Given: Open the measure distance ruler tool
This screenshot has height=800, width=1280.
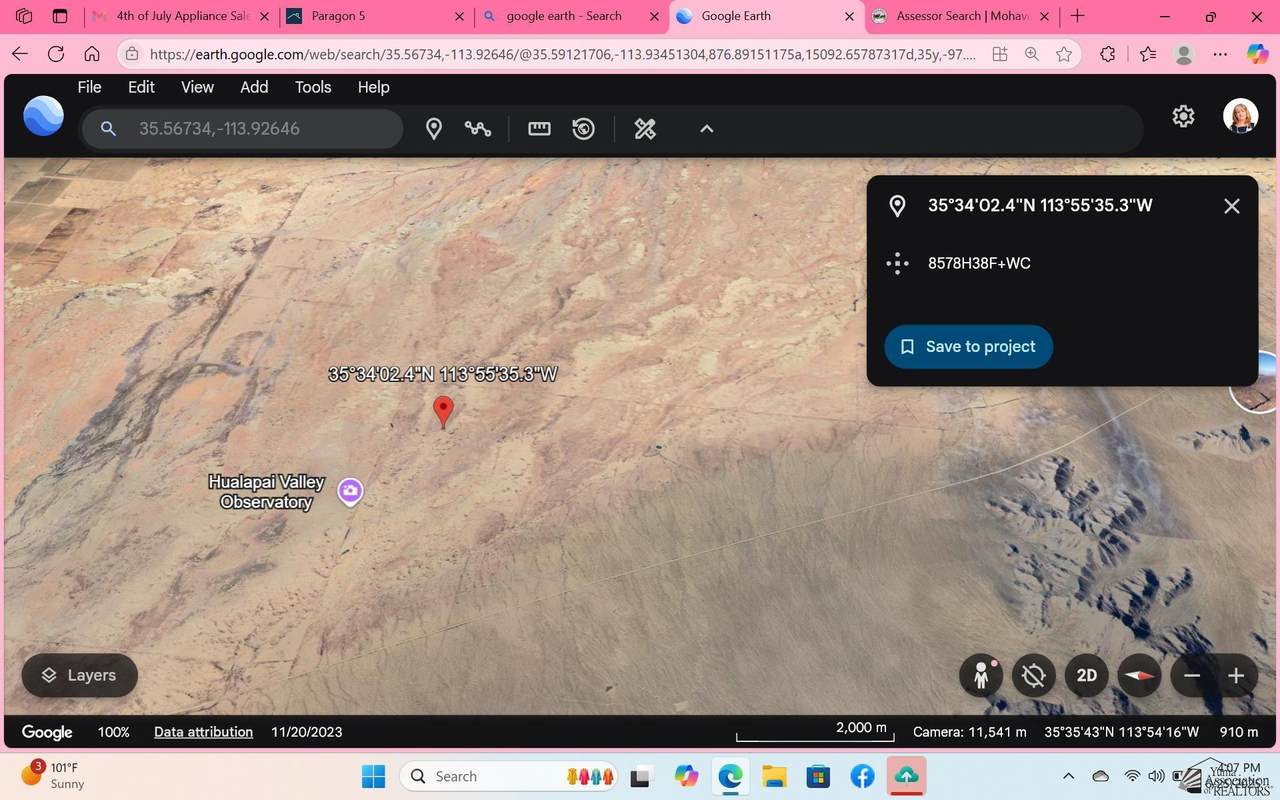Looking at the screenshot, I should (x=539, y=129).
